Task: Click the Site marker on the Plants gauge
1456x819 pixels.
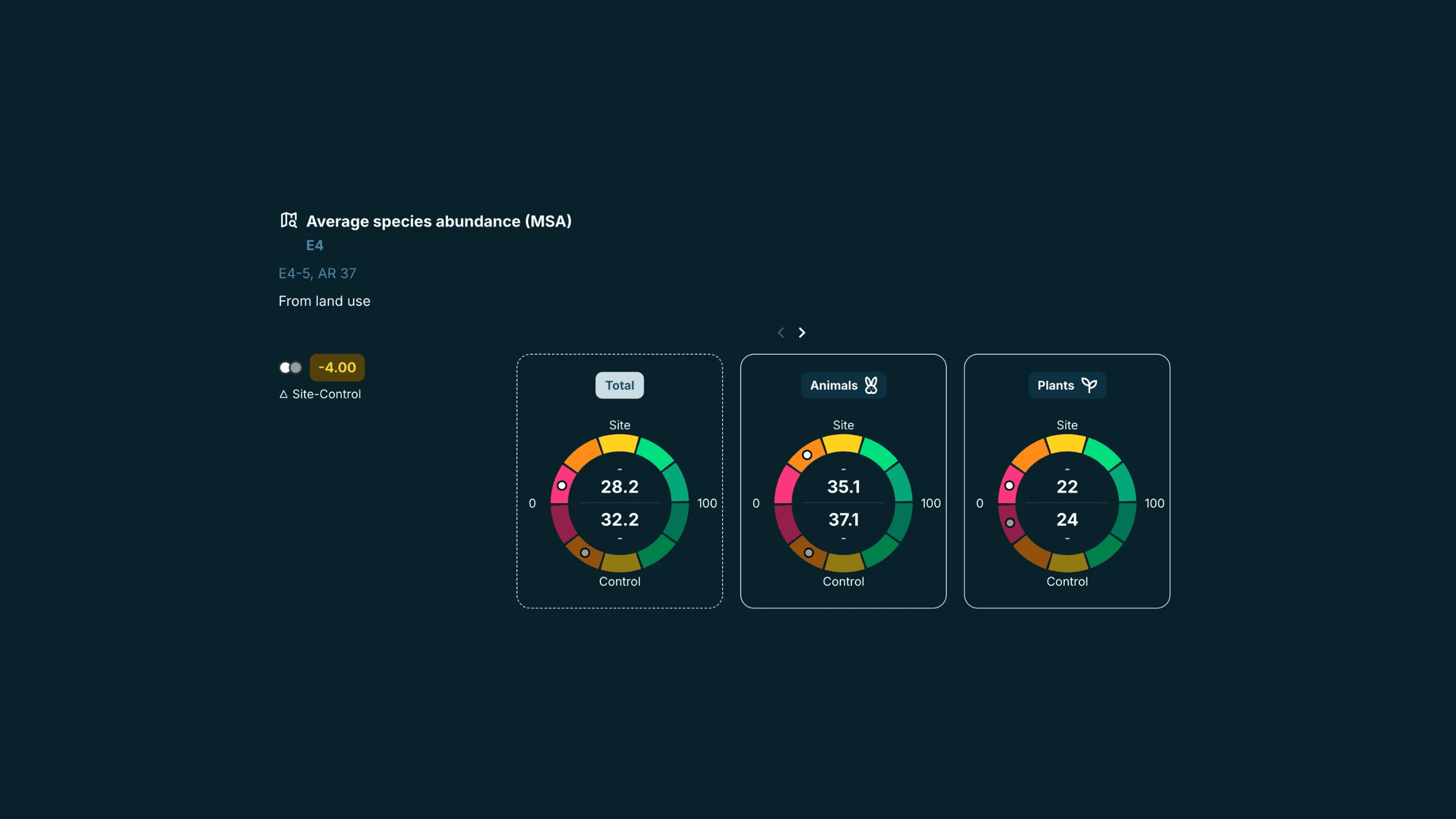Action: [x=1010, y=485]
